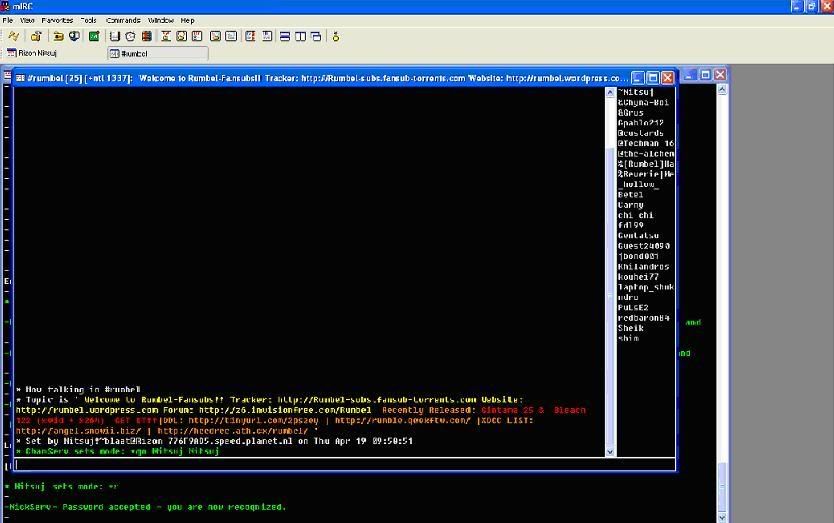Tile windows horizontally via toolbar icon
834x523 pixels.
click(x=285, y=36)
